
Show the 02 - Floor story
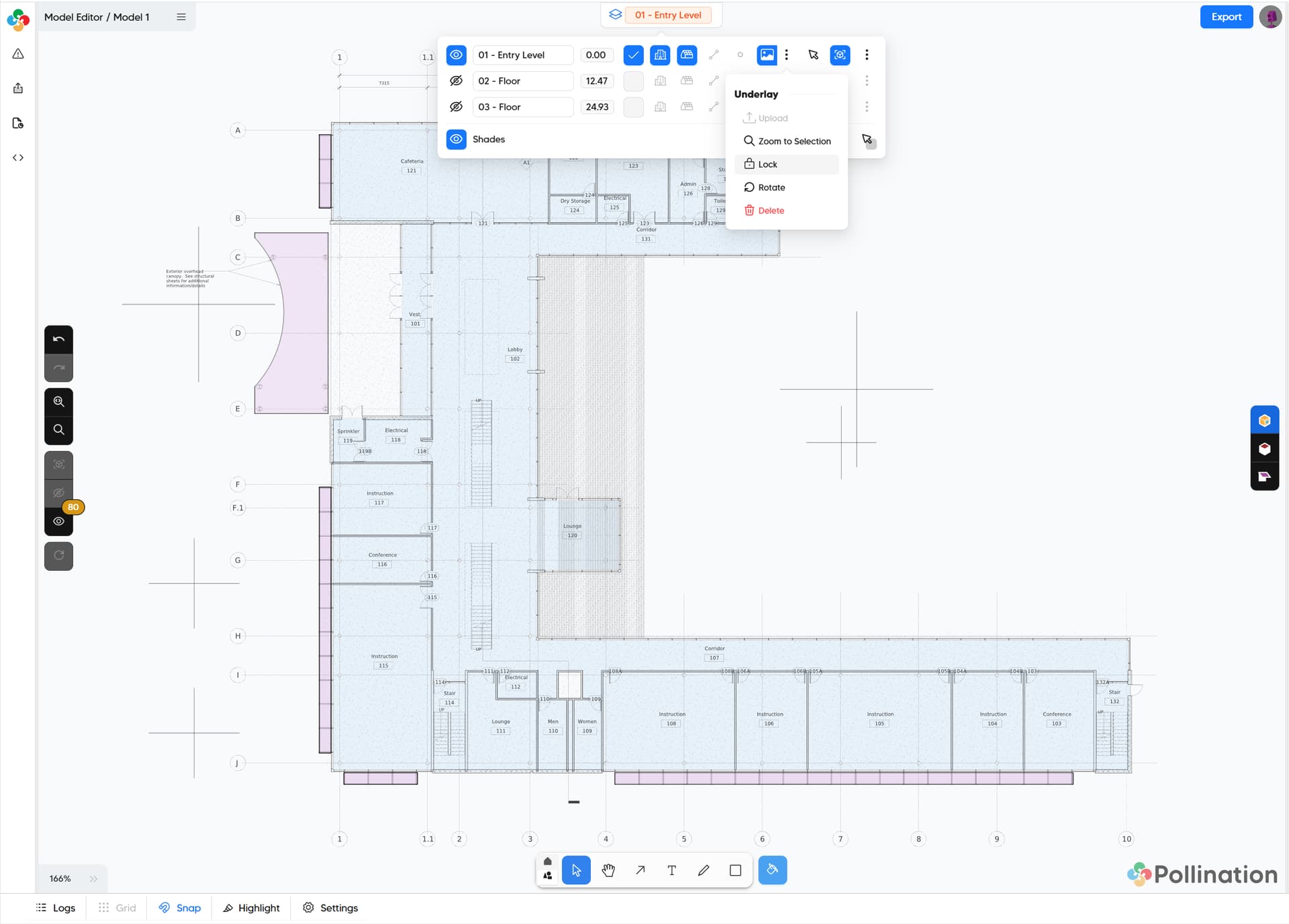[456, 81]
